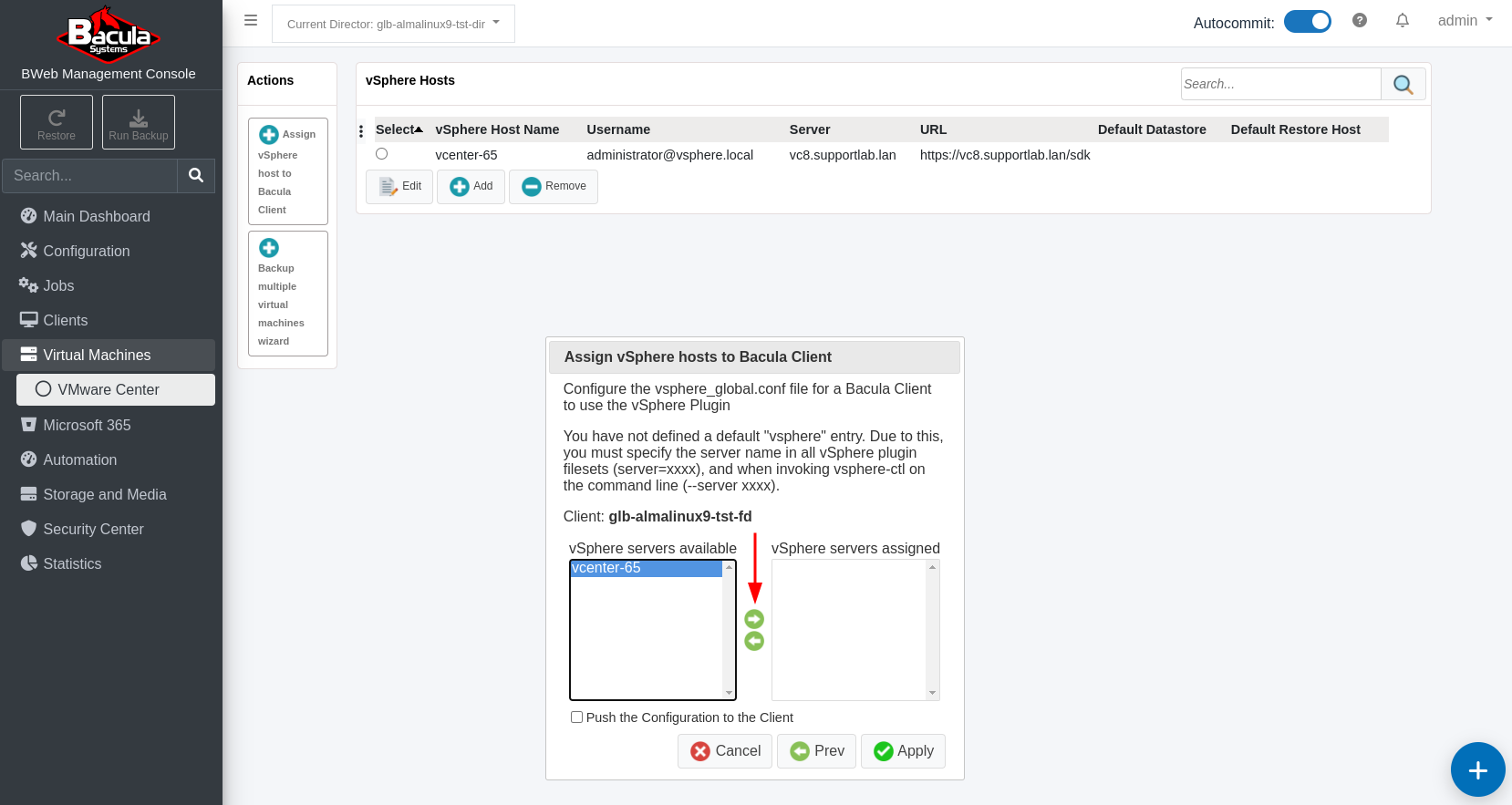
Task: Select vcenter-65 in available servers list
Action: 647,568
